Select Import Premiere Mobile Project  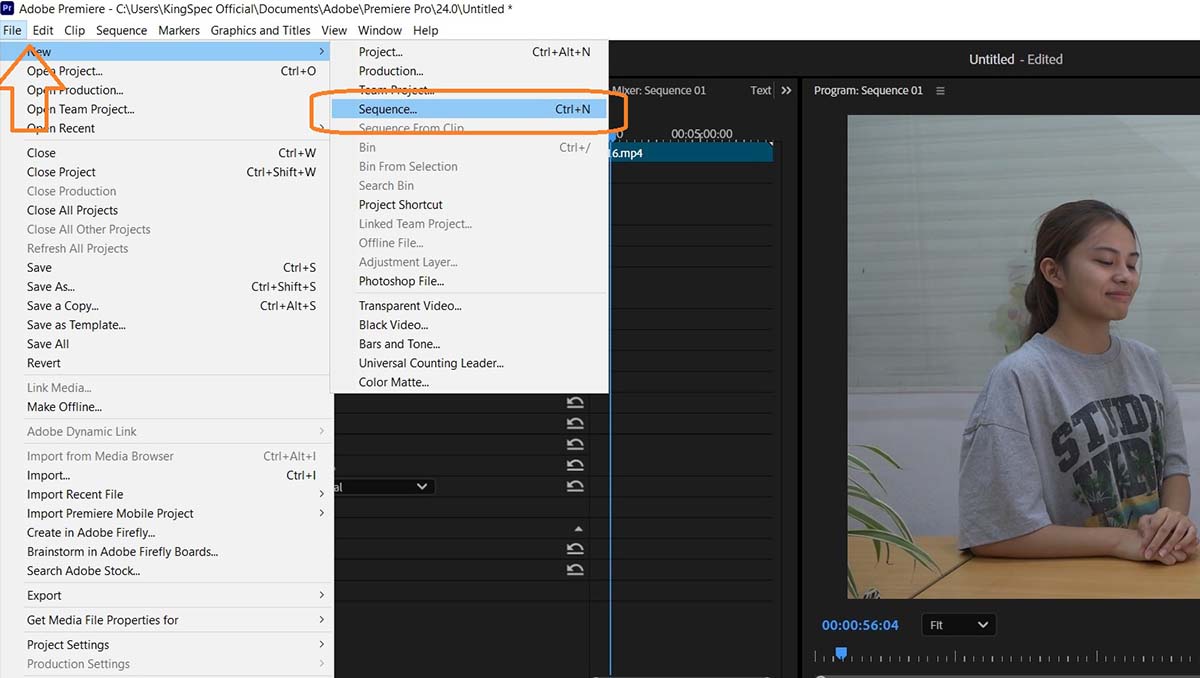click(167, 514)
